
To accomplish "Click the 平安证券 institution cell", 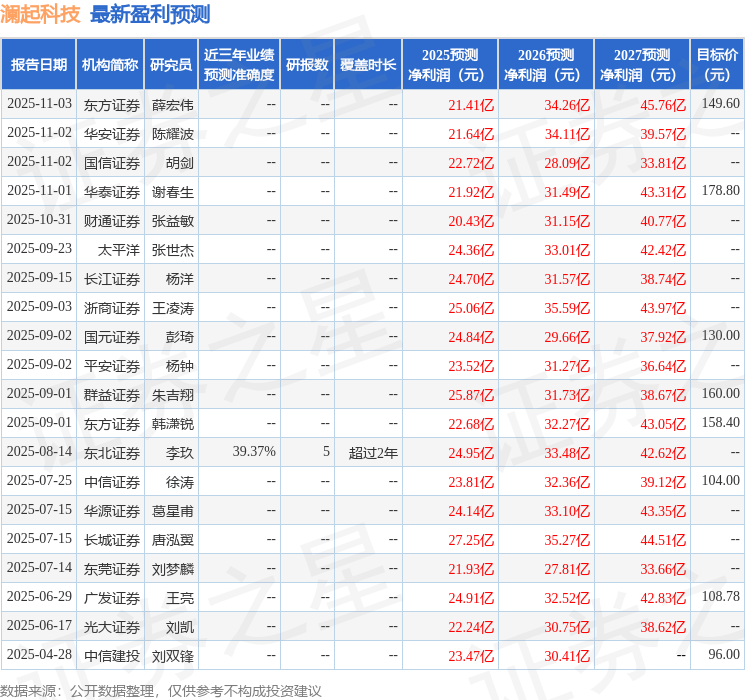I will 112,366.
